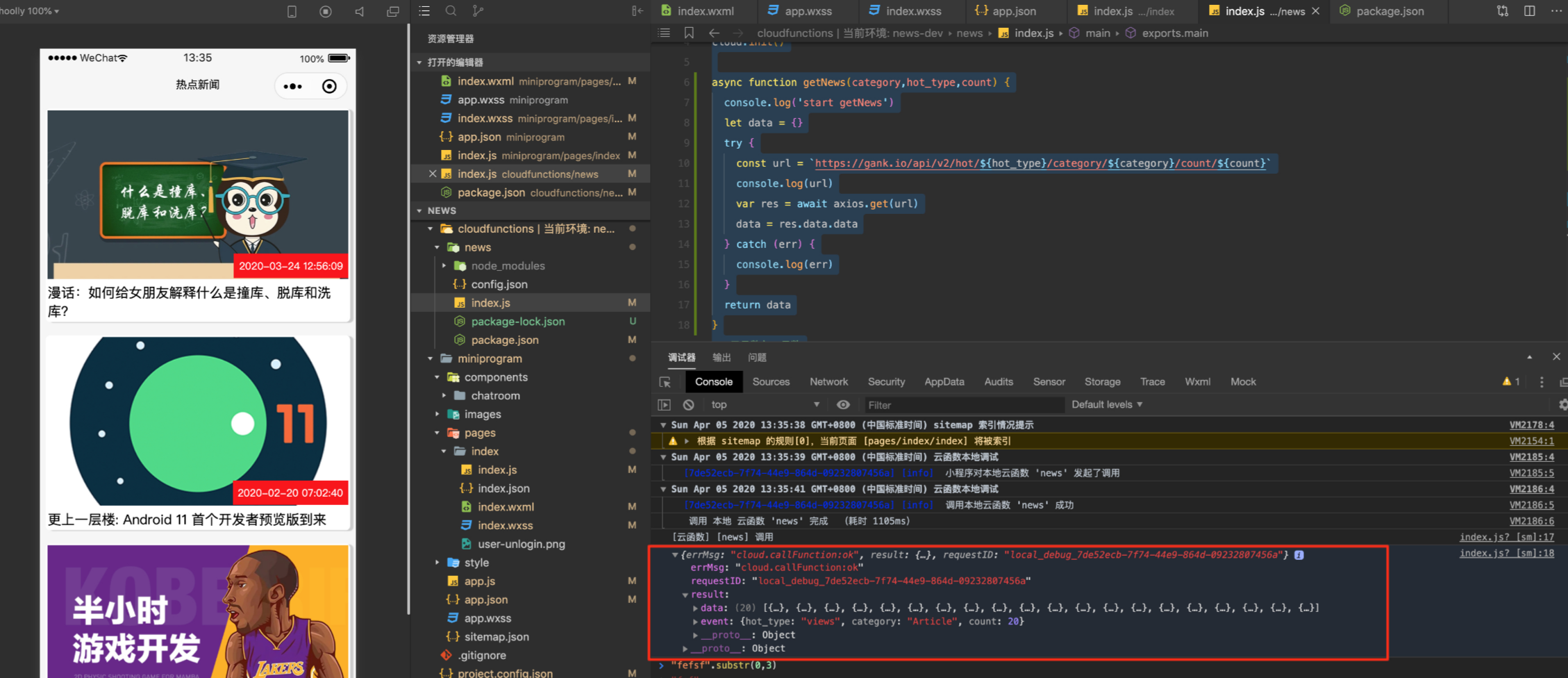Collapse debugger panel with the up arrow
The image size is (1568, 678).
pos(1530,357)
